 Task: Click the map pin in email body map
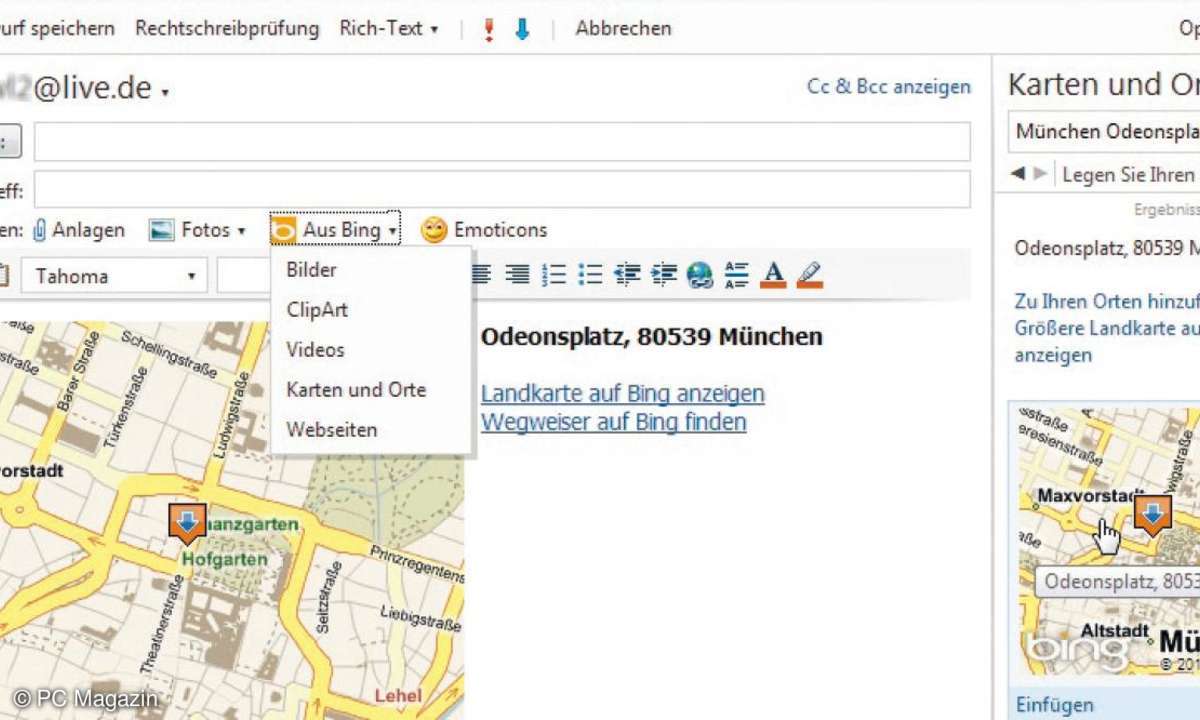point(187,523)
